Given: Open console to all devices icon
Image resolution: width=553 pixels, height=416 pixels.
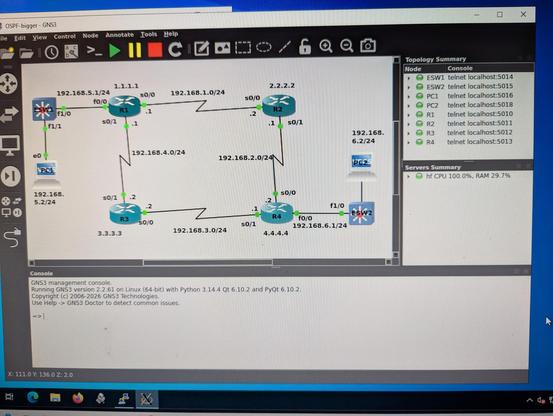Looking at the screenshot, I should click(94, 51).
